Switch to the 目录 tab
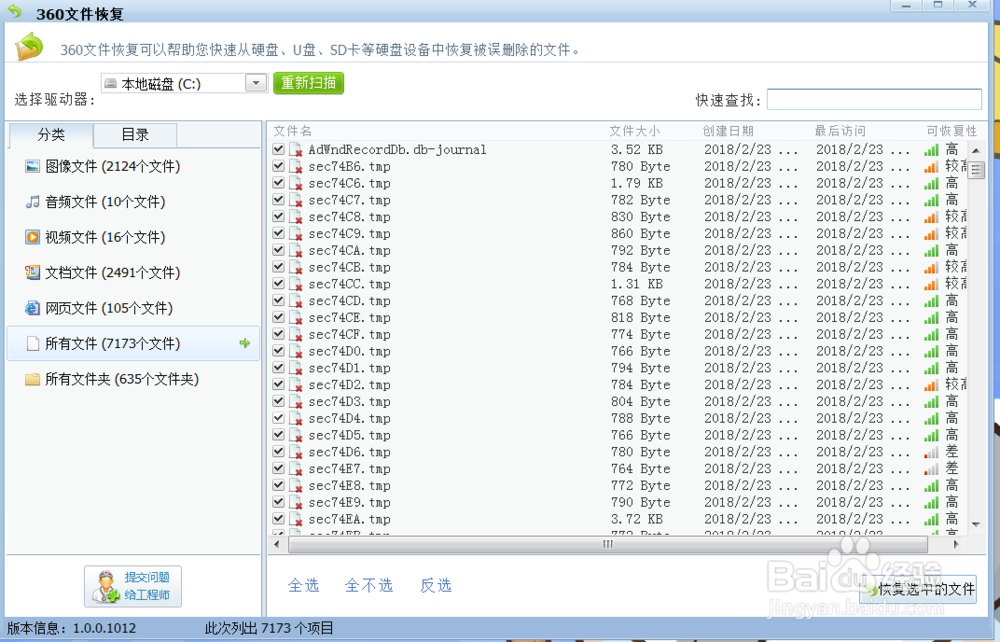 coord(135,135)
